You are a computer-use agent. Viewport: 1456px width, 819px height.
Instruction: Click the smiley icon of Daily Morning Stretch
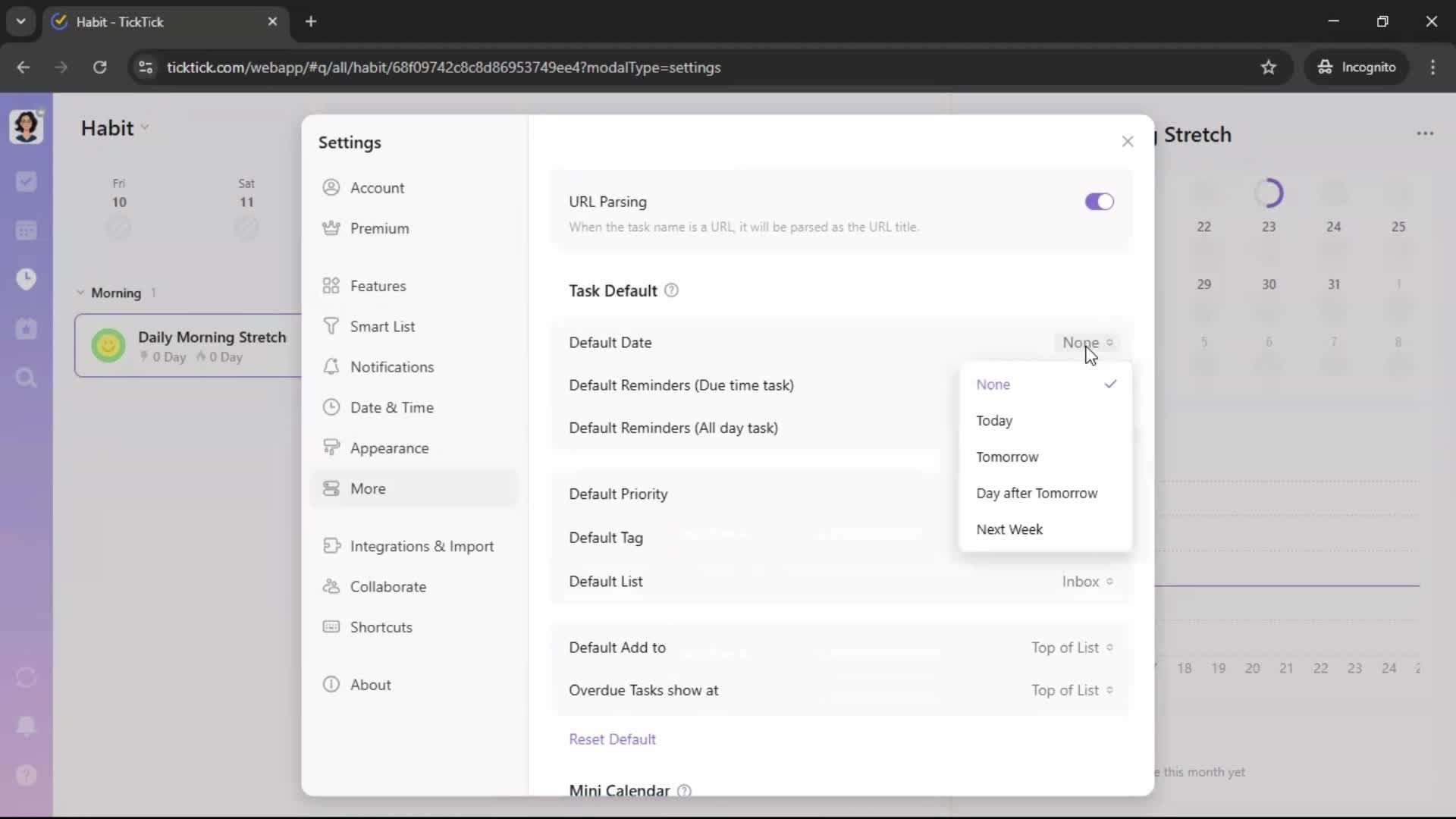(x=108, y=346)
